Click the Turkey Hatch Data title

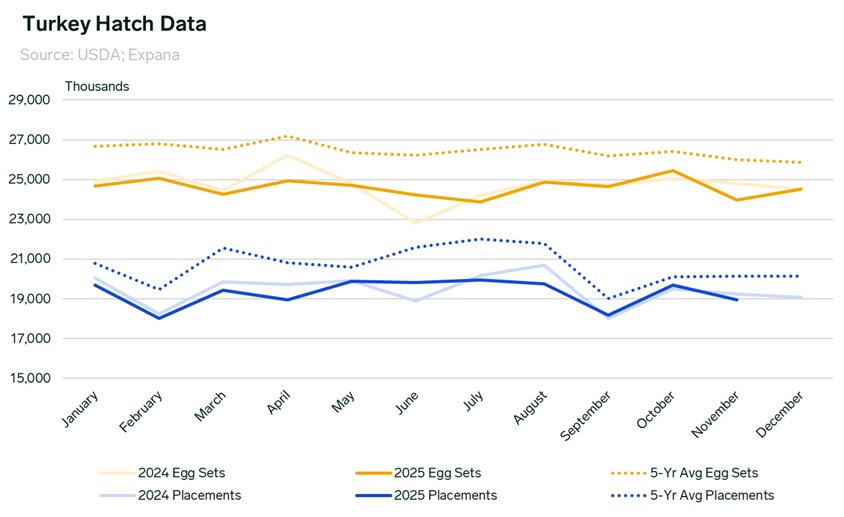(107, 22)
